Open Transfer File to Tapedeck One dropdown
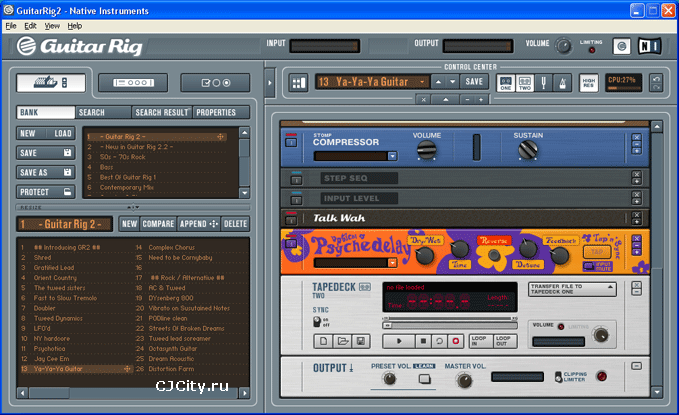The image size is (679, 415). coord(572,289)
